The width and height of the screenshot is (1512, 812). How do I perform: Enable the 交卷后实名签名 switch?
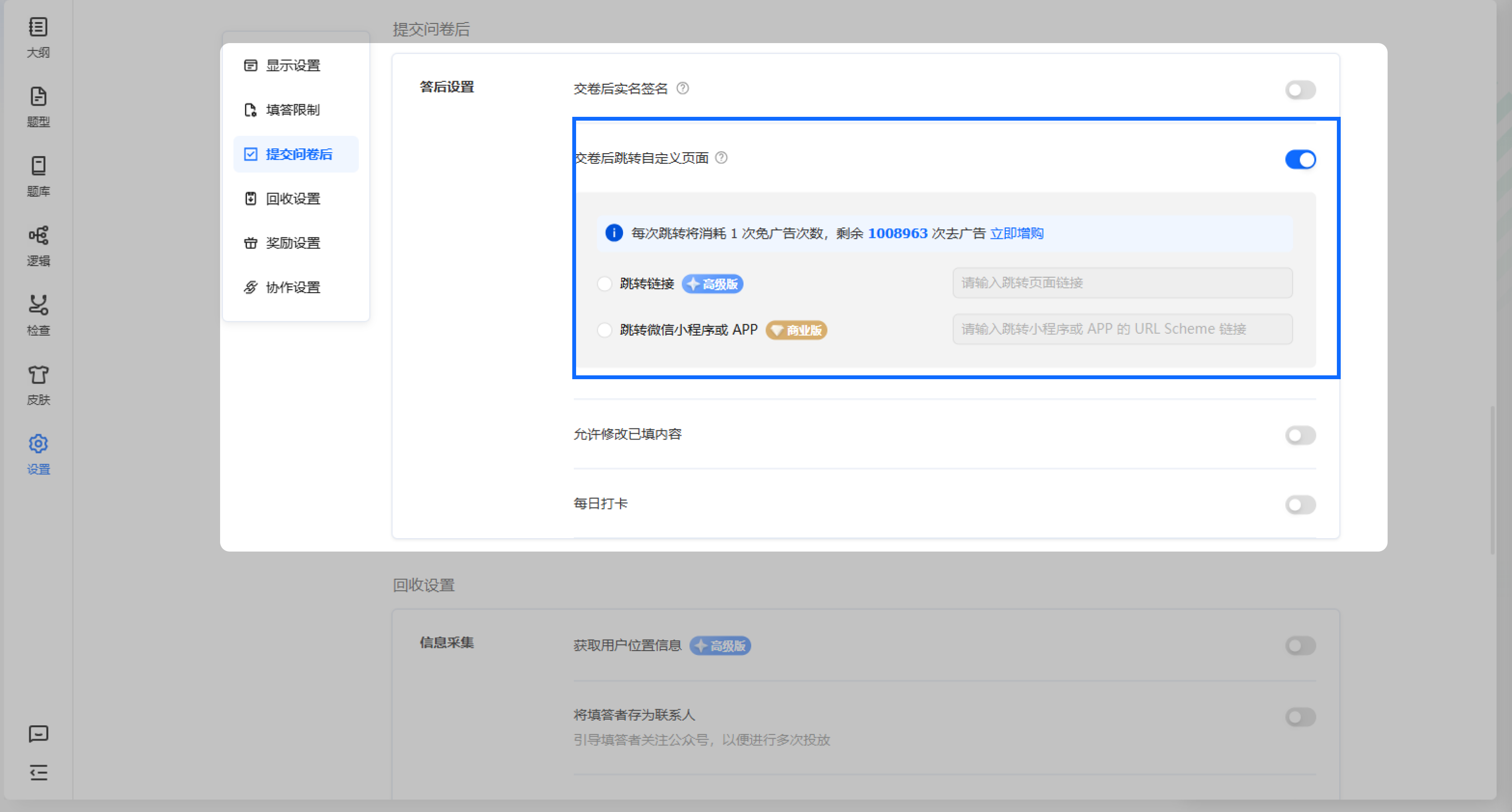click(x=1300, y=90)
